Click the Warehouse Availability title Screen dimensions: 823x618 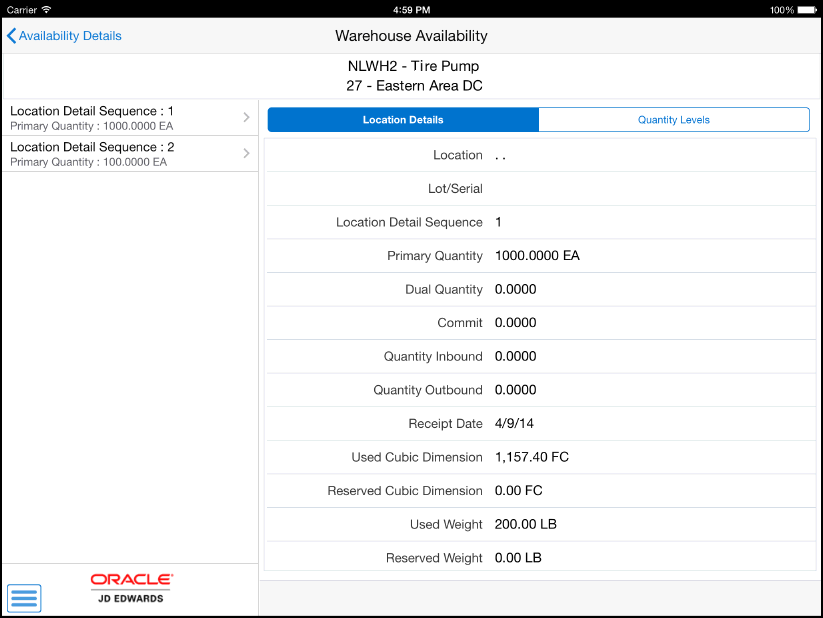pos(412,36)
